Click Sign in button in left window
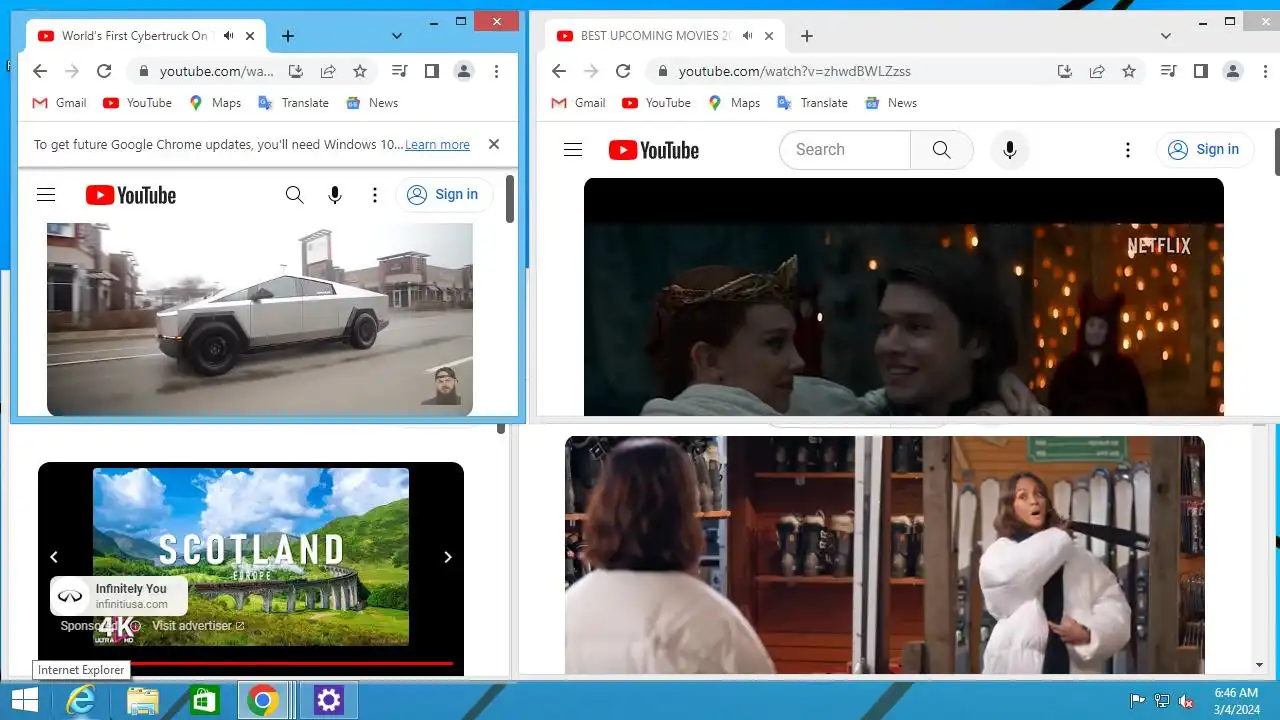This screenshot has height=720, width=1280. point(444,195)
